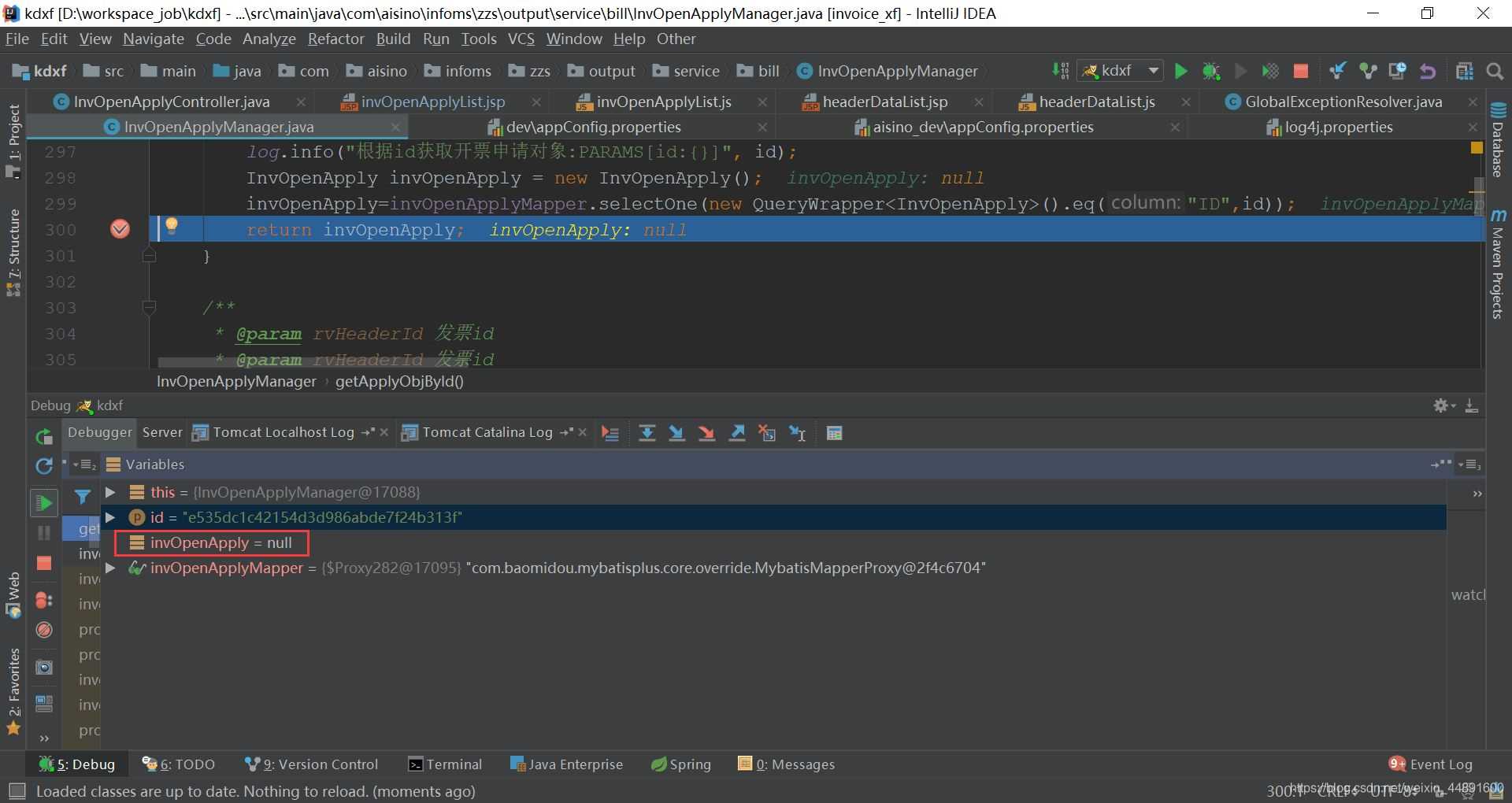Switch to the InvOpenApplyController.java tab
This screenshot has height=803, width=1512.
pyautogui.click(x=171, y=102)
